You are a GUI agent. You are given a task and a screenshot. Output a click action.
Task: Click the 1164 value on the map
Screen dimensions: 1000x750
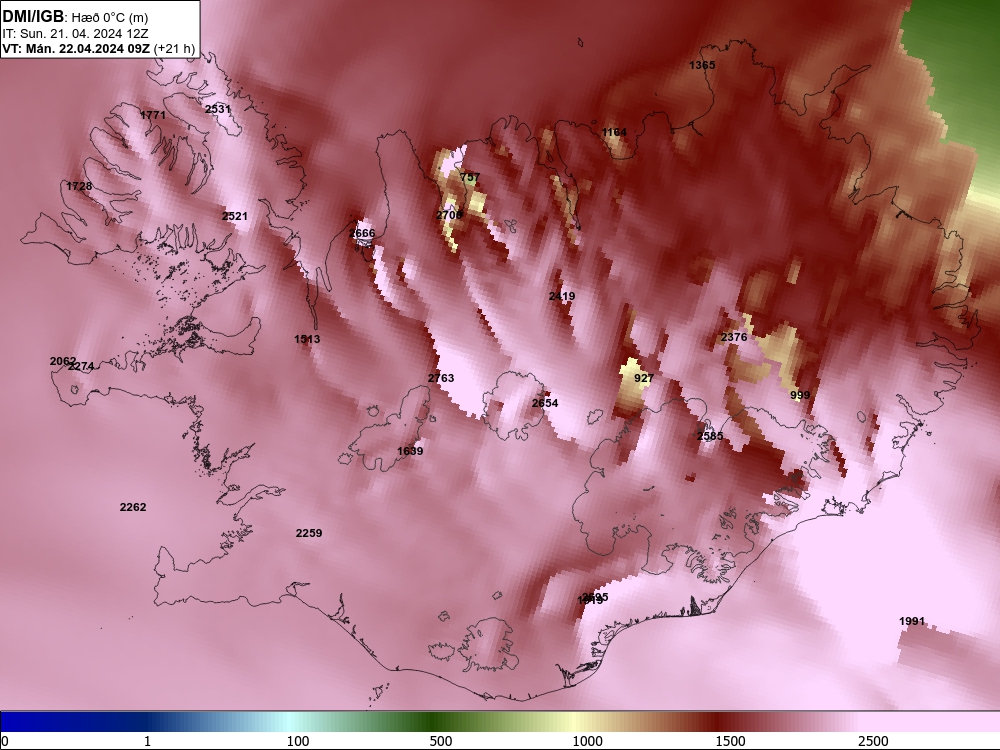pos(614,132)
